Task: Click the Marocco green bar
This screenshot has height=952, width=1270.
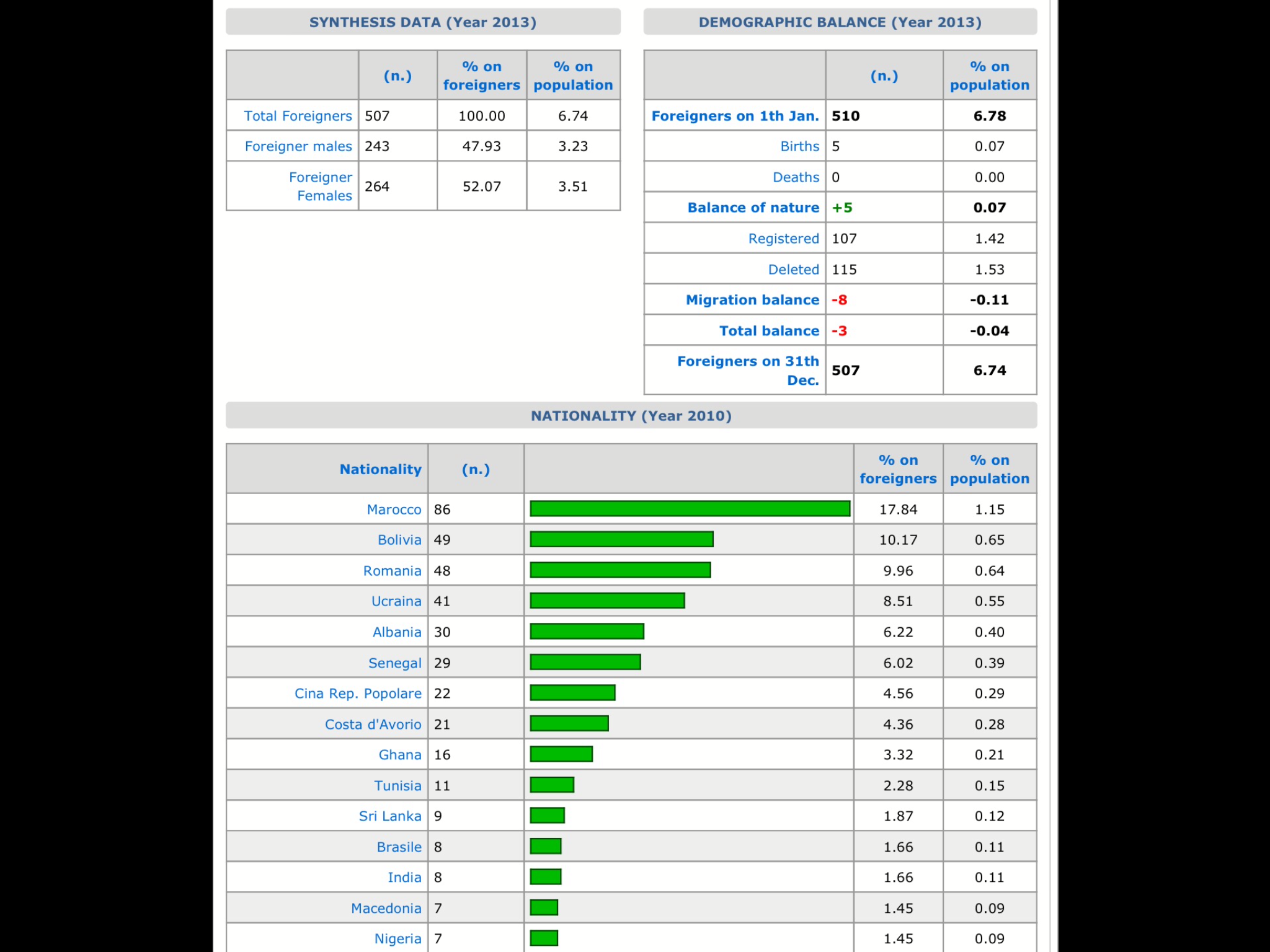Action: coord(690,509)
